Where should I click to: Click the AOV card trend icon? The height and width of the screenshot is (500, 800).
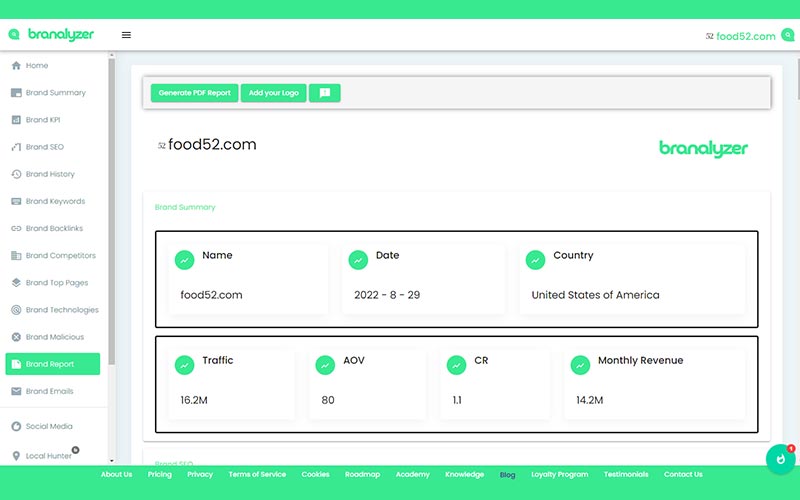(325, 365)
